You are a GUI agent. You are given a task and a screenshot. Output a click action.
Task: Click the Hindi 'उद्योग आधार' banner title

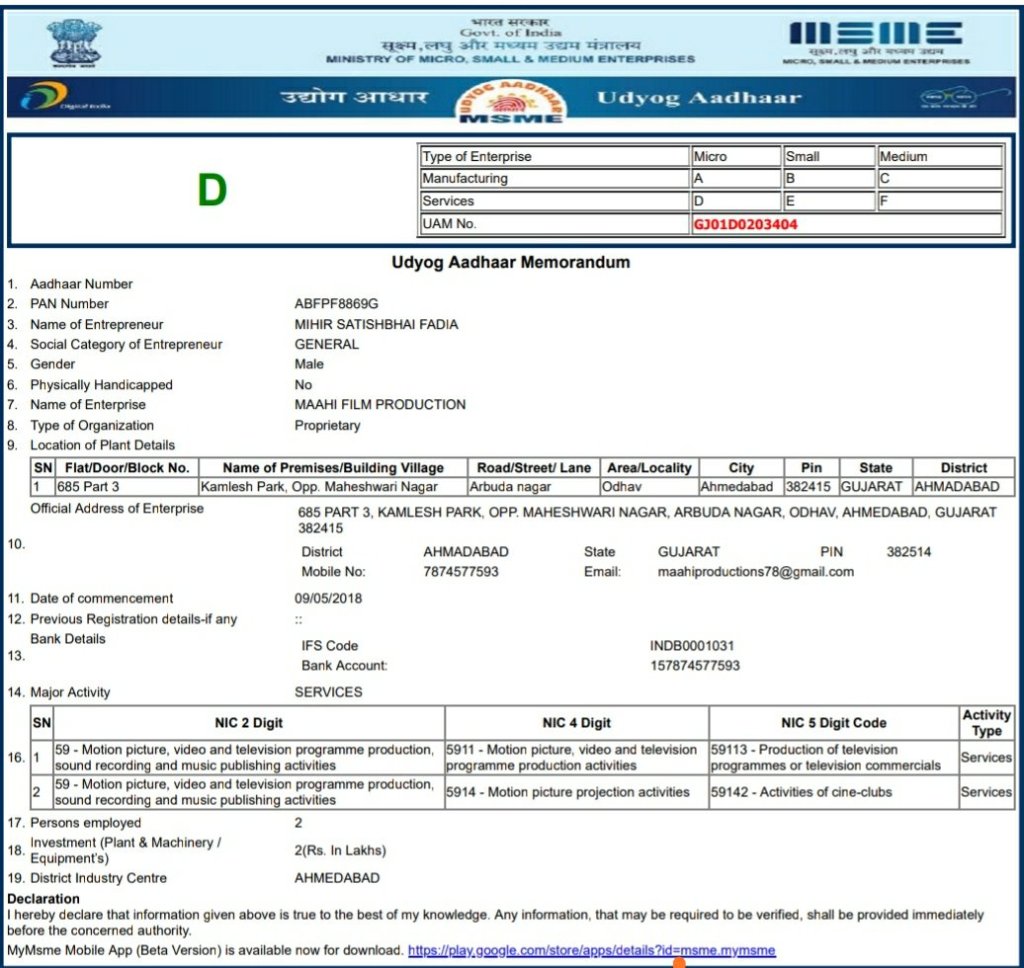coord(354,97)
